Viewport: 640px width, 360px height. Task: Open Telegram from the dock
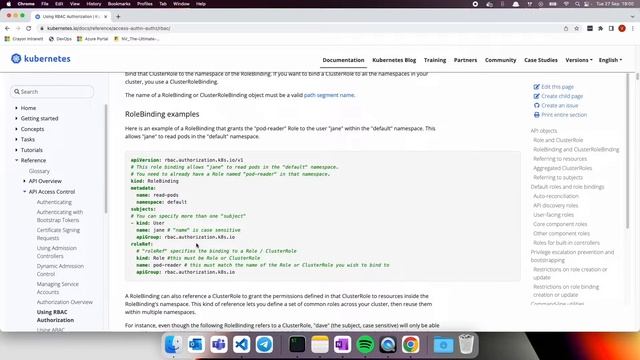click(x=264, y=344)
